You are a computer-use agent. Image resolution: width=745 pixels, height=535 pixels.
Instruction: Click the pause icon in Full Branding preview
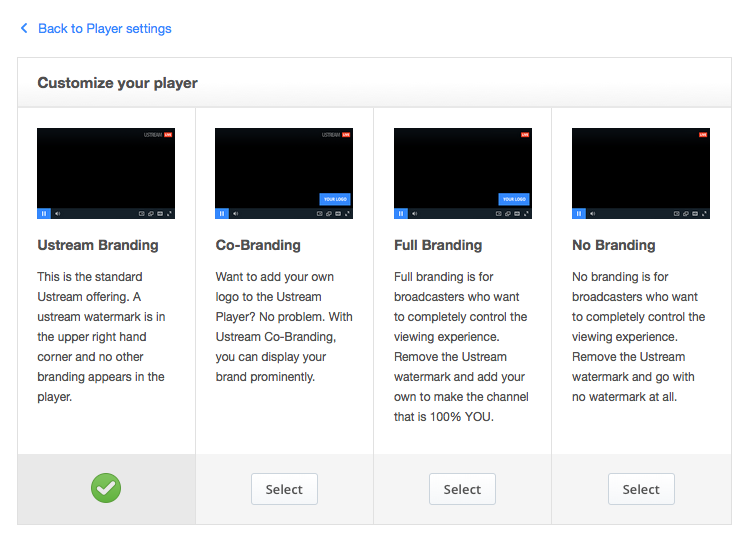tap(401, 214)
